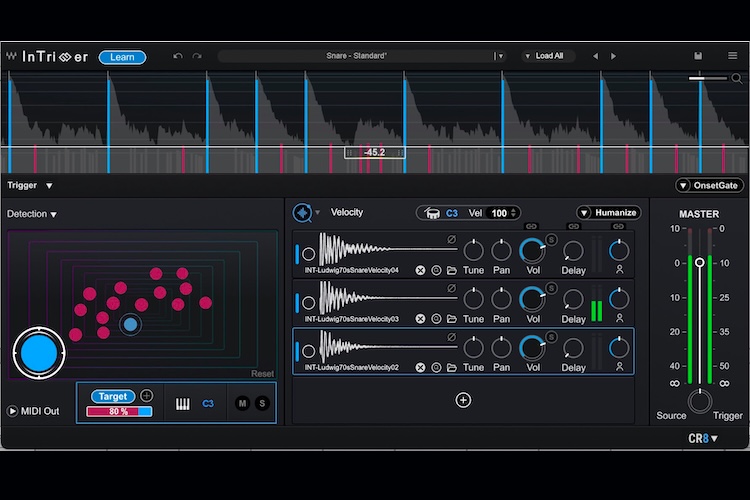Expand the Humanize section
Image resolution: width=750 pixels, height=500 pixels.
(609, 212)
